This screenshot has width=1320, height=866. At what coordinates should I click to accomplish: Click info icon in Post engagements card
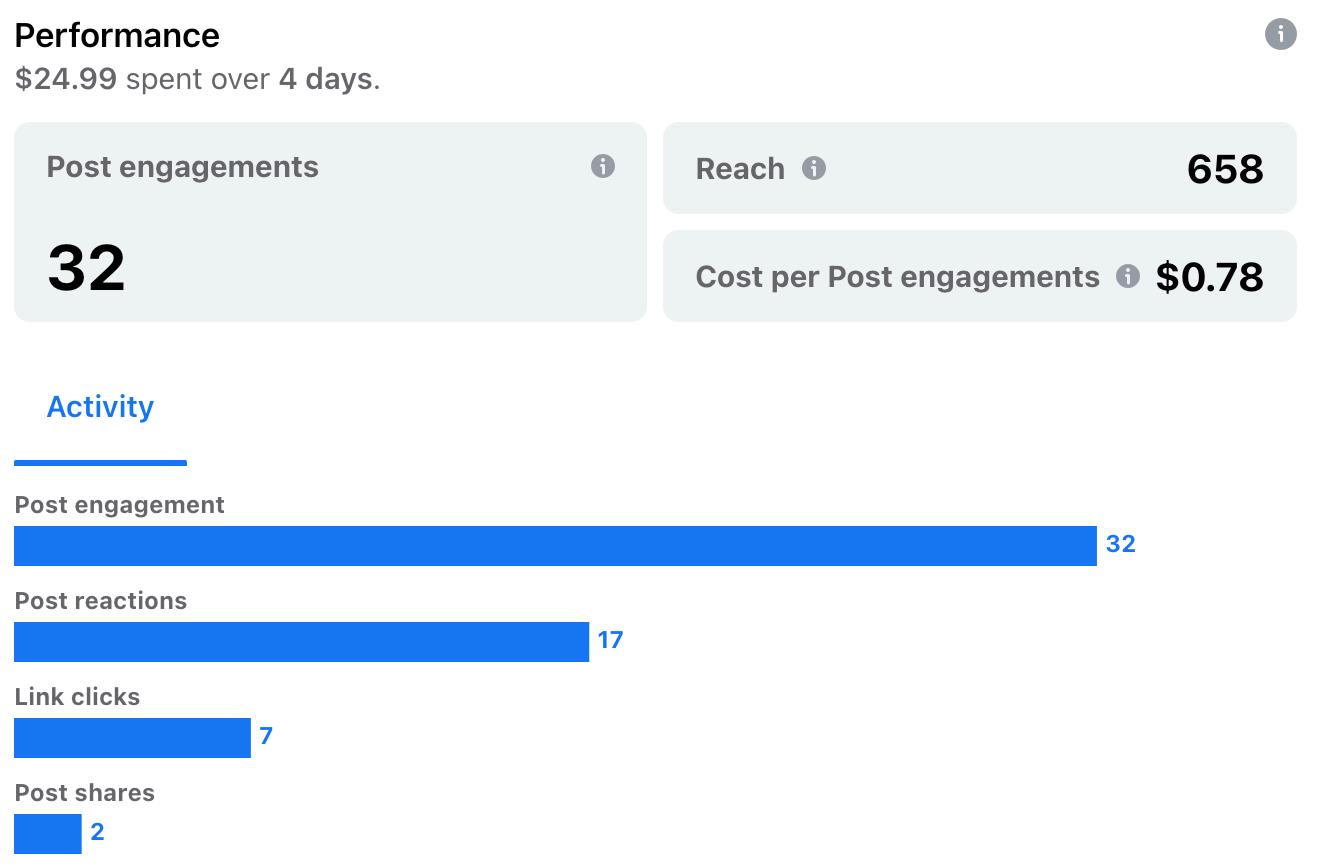tap(602, 166)
